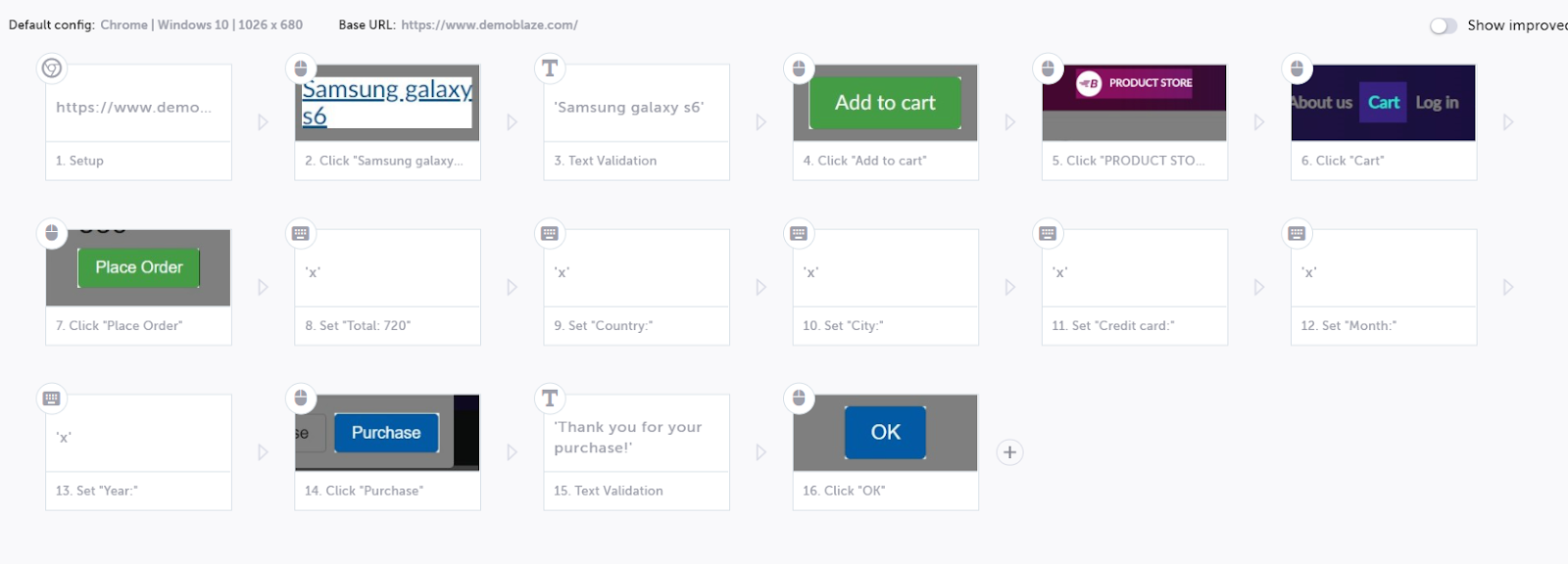Select the PRODUCT STORE step thumbnail

click(x=1134, y=103)
